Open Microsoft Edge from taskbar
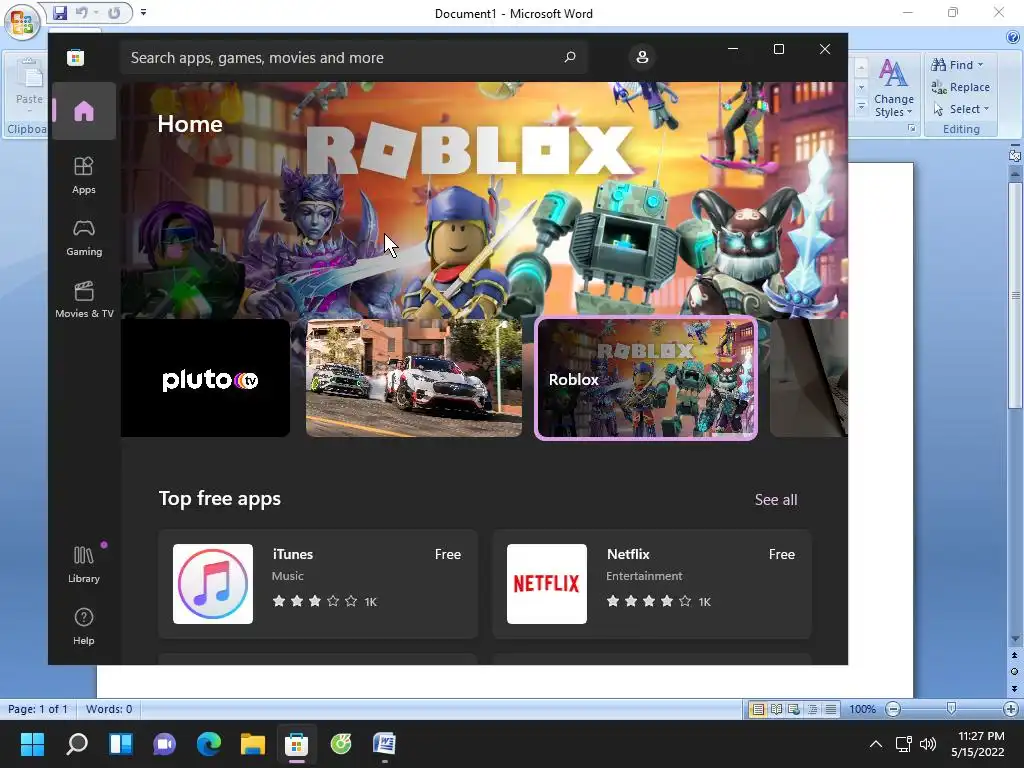This screenshot has height=768, width=1024. coord(209,744)
